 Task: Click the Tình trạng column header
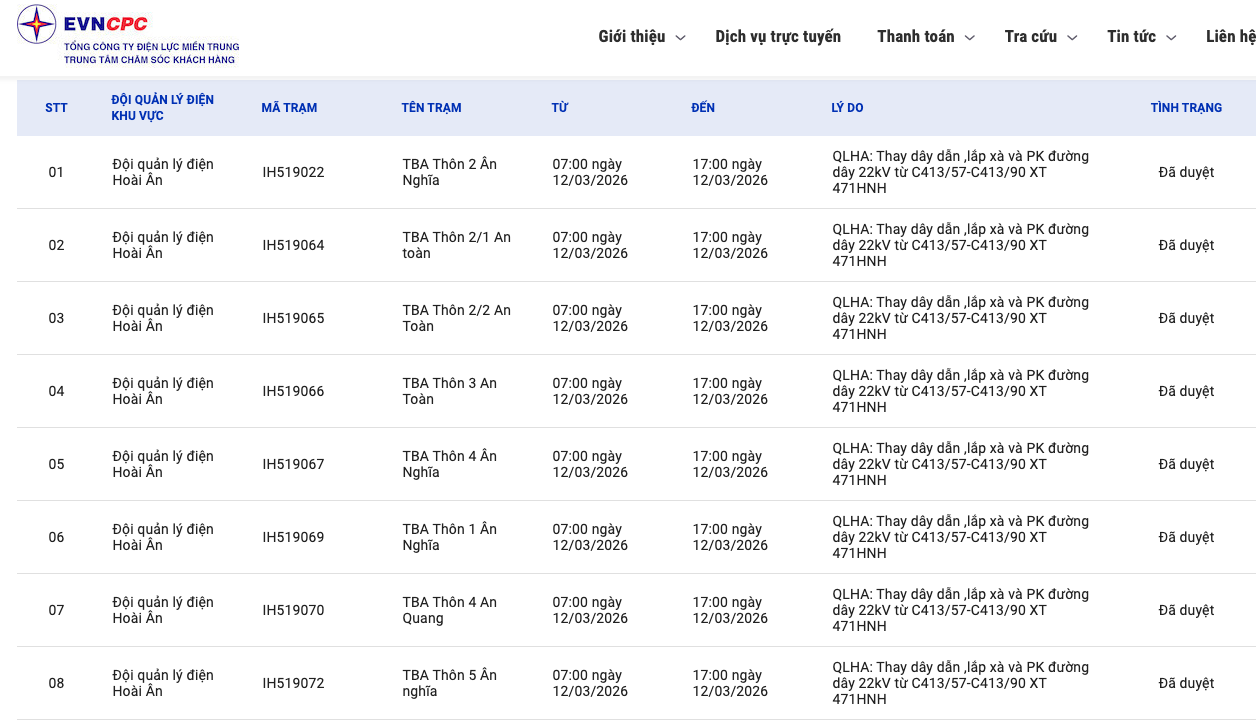point(1186,108)
